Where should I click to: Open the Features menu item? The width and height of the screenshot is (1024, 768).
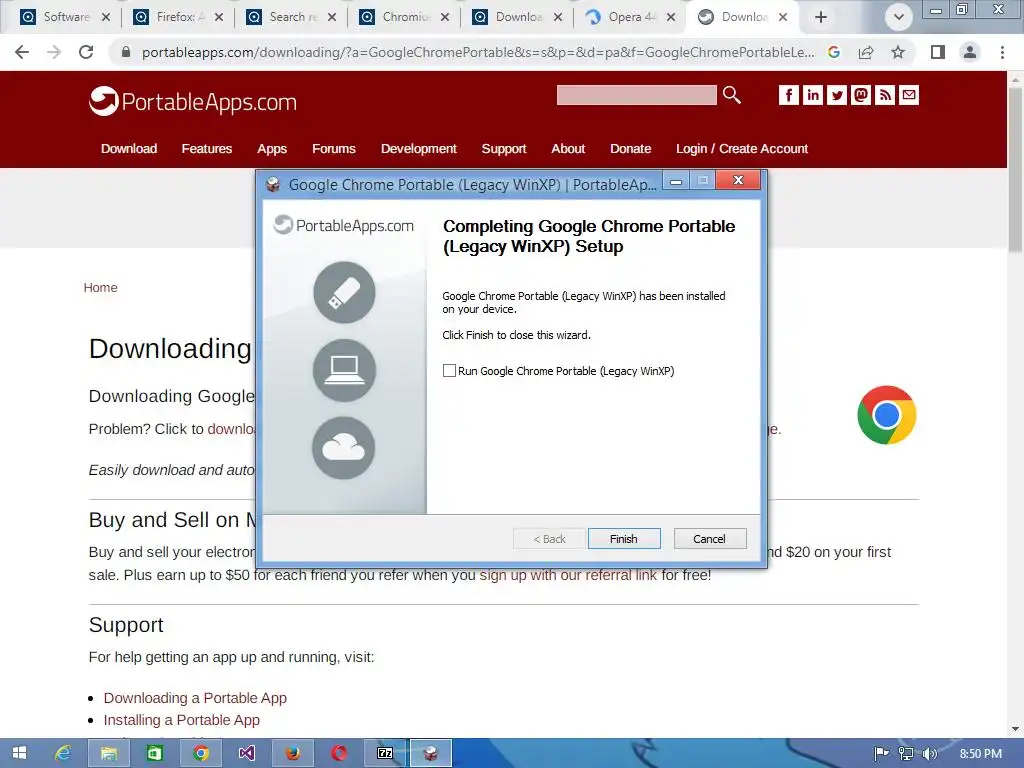[206, 149]
